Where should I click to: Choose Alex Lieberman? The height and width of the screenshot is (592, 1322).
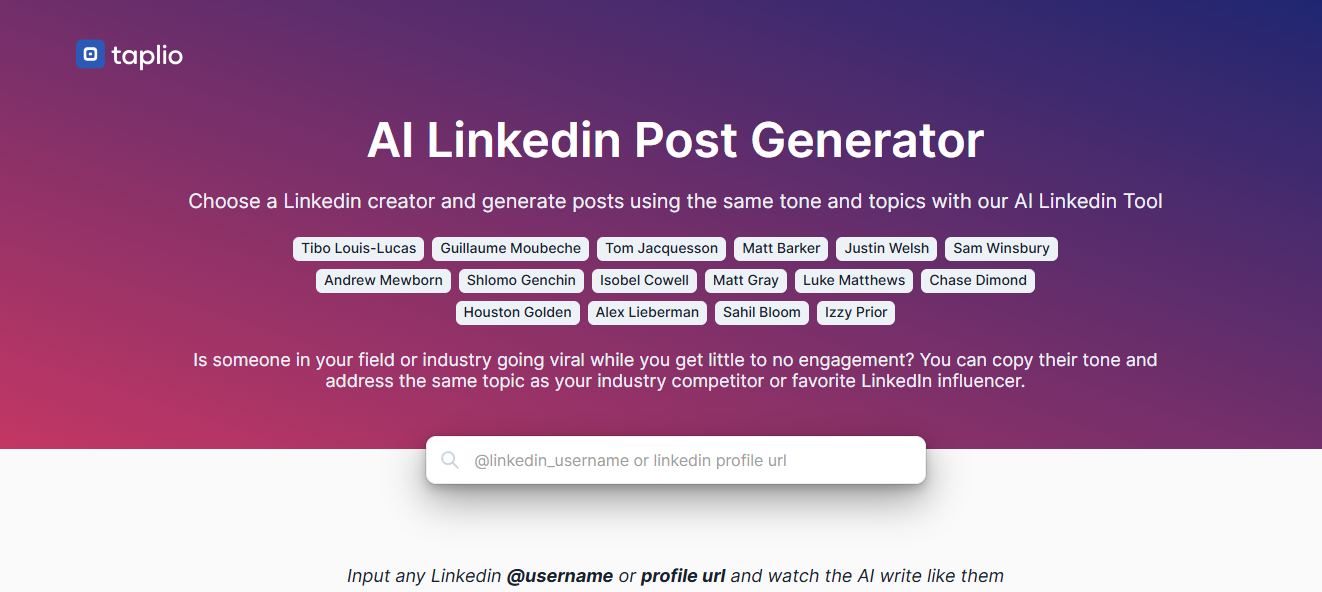[647, 312]
